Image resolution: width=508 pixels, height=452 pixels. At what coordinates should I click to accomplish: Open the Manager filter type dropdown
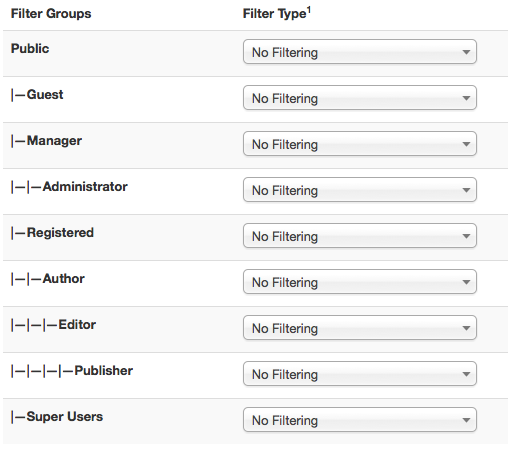[360, 144]
